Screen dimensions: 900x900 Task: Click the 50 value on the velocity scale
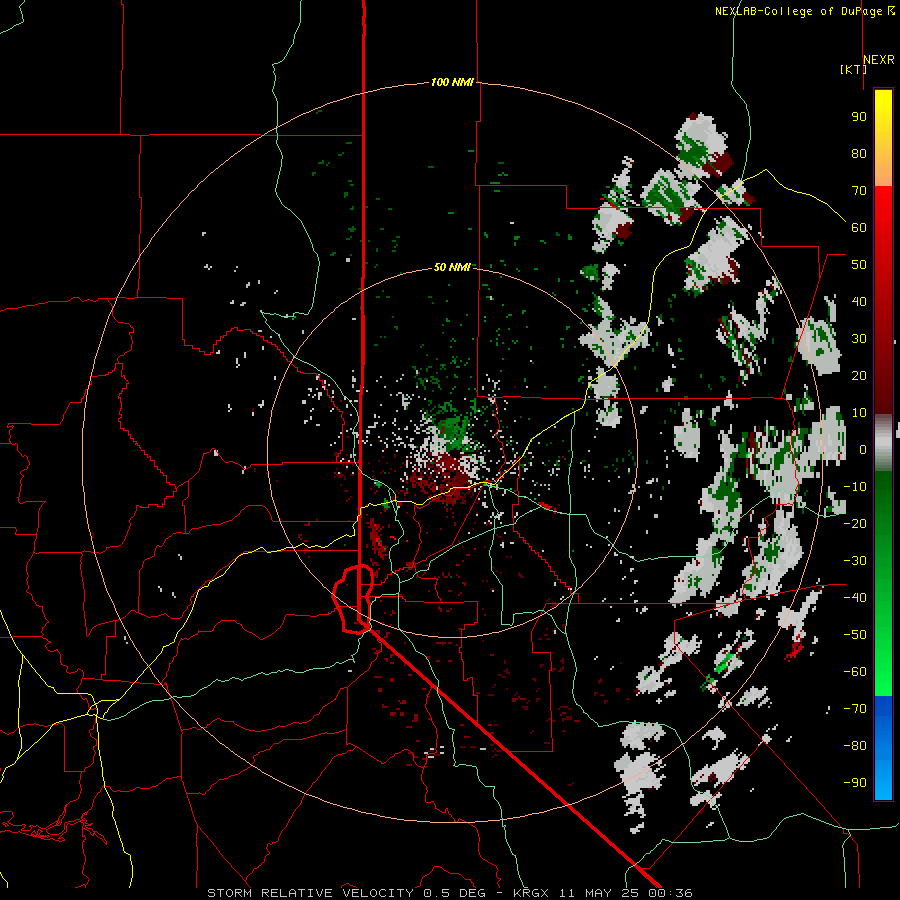tap(859, 265)
